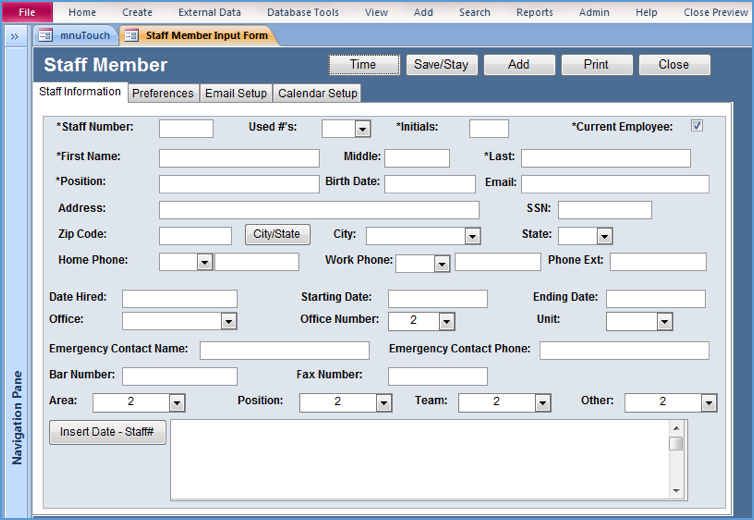Open the File menu

click(x=27, y=12)
